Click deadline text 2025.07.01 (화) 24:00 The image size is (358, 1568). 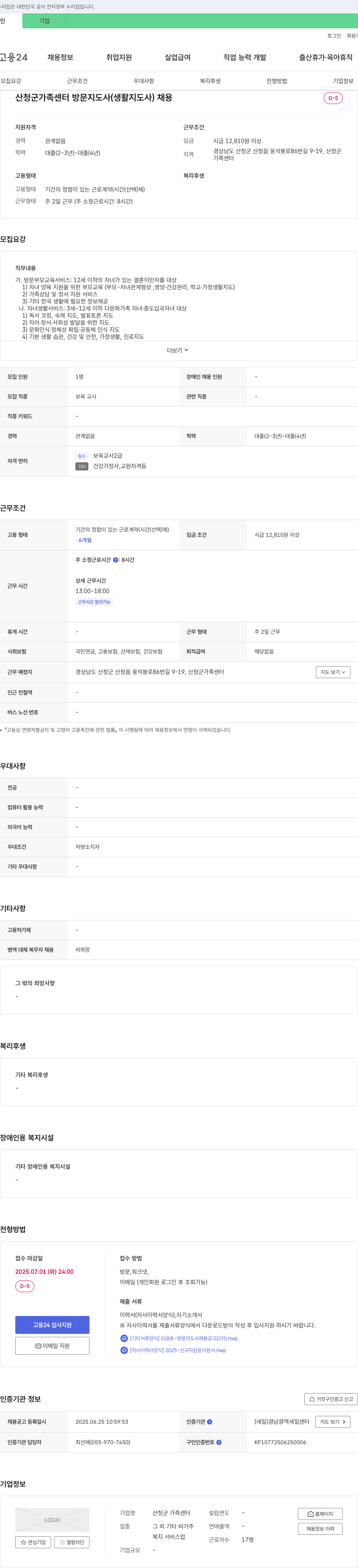[x=44, y=1272]
